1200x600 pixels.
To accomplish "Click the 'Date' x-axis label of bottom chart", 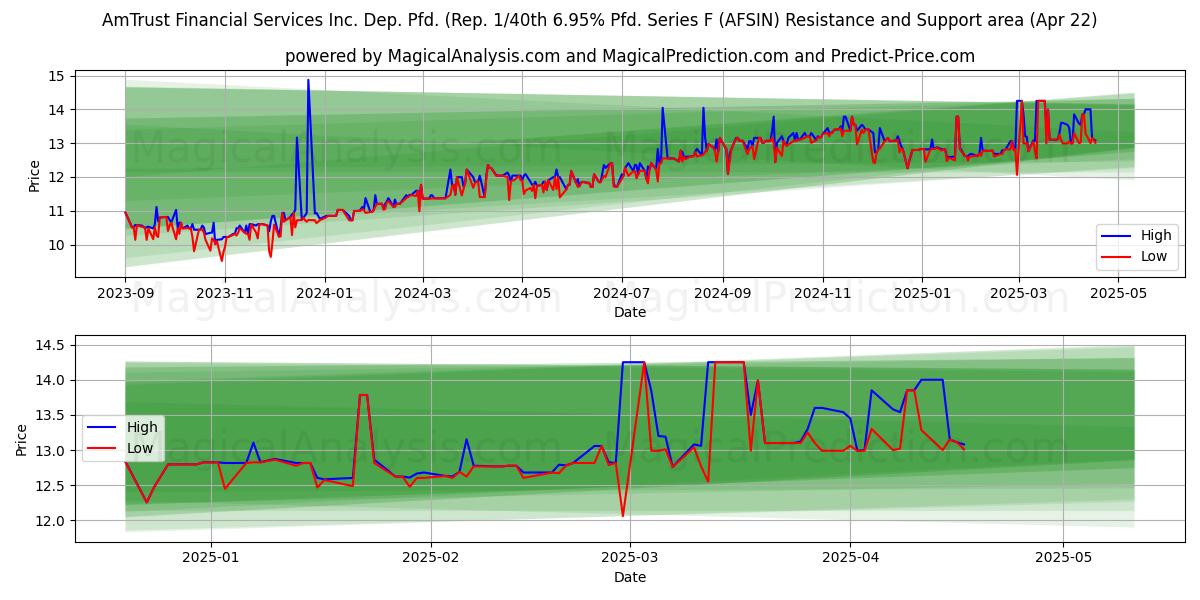I will coord(630,578).
